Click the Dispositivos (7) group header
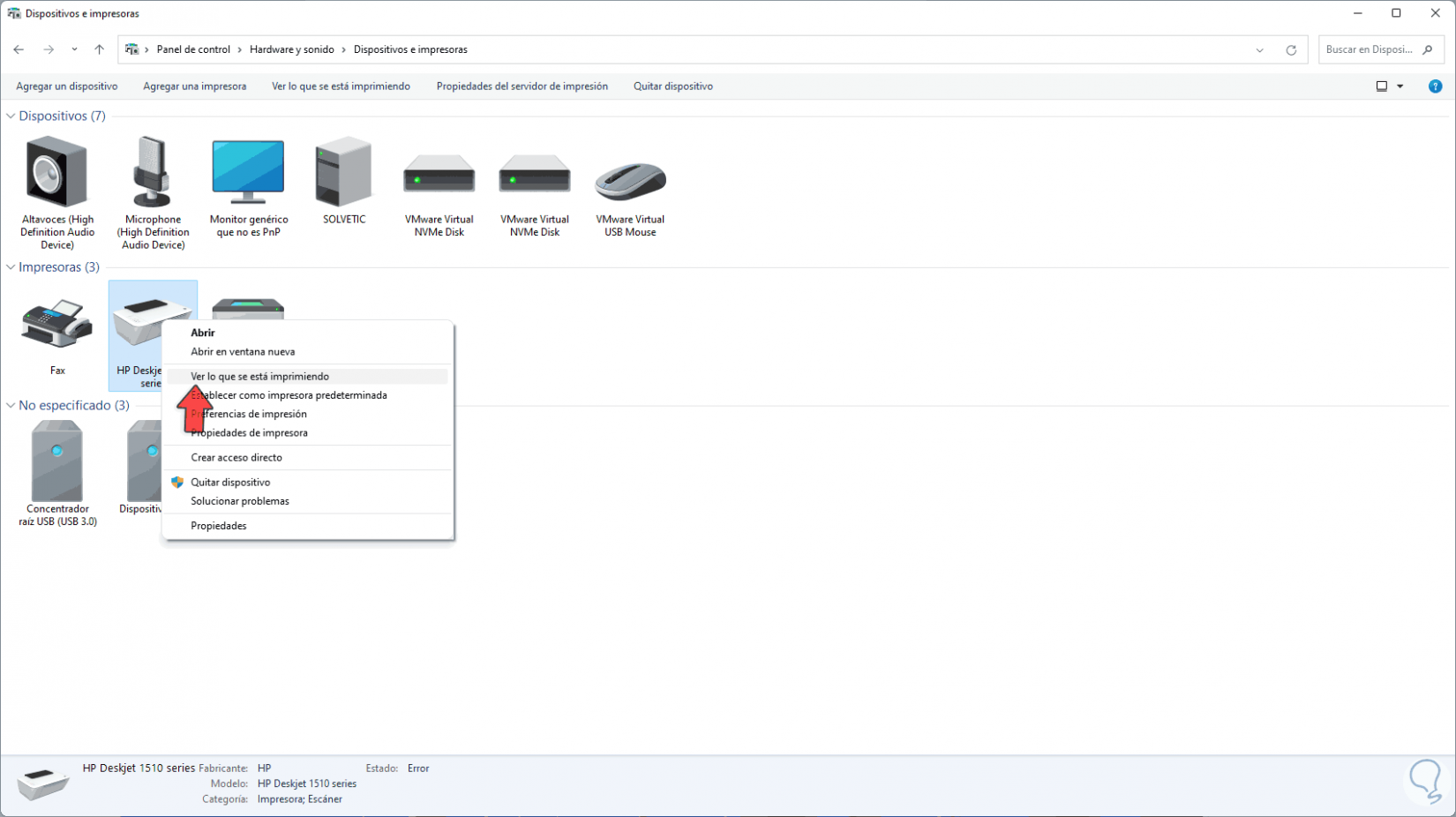This screenshot has width=1456, height=817. [62, 116]
